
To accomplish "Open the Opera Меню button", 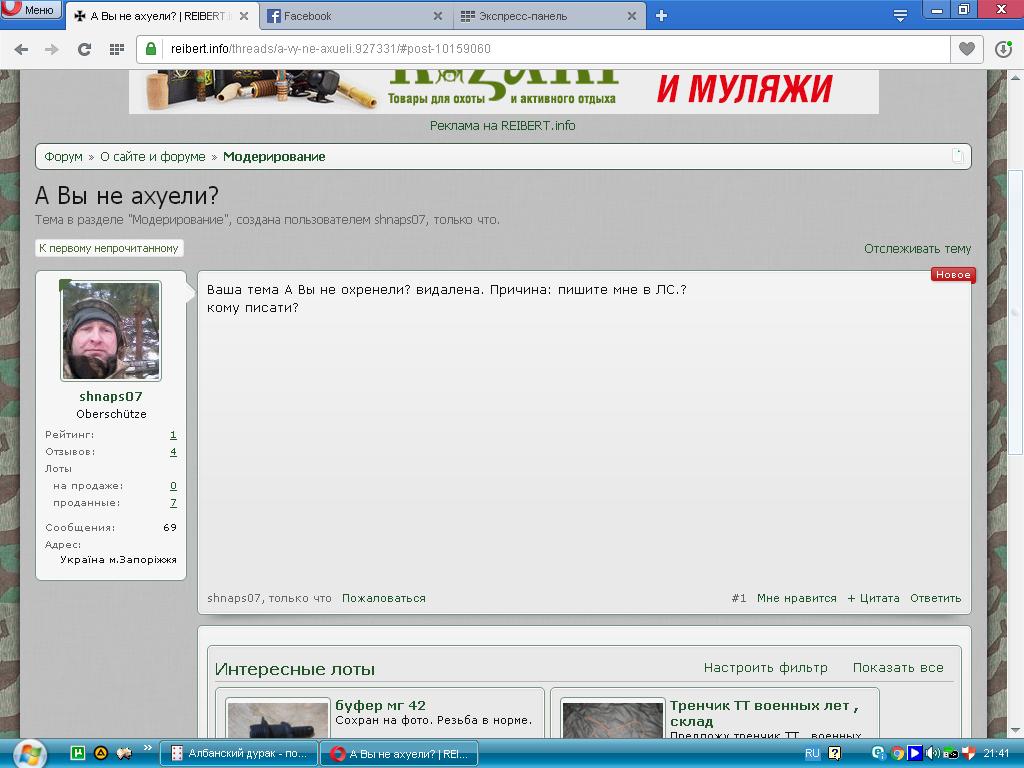I will pyautogui.click(x=30, y=10).
